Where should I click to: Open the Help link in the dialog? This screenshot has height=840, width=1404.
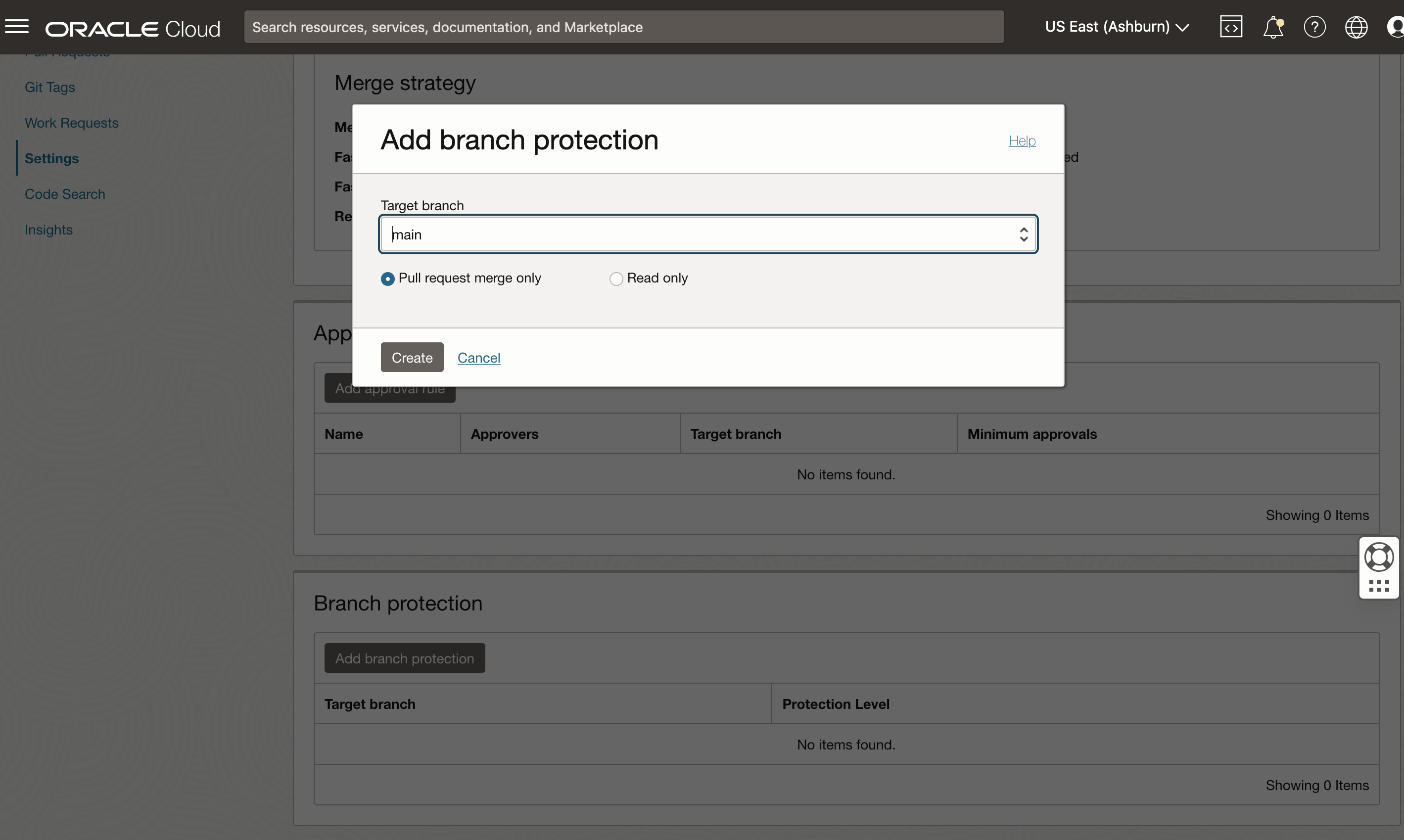coord(1022,140)
